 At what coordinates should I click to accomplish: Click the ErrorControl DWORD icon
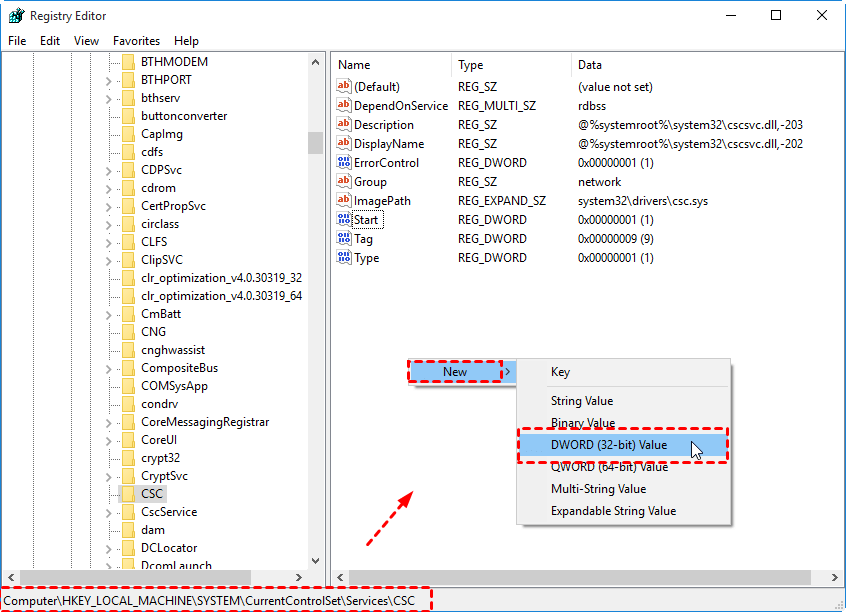(344, 162)
